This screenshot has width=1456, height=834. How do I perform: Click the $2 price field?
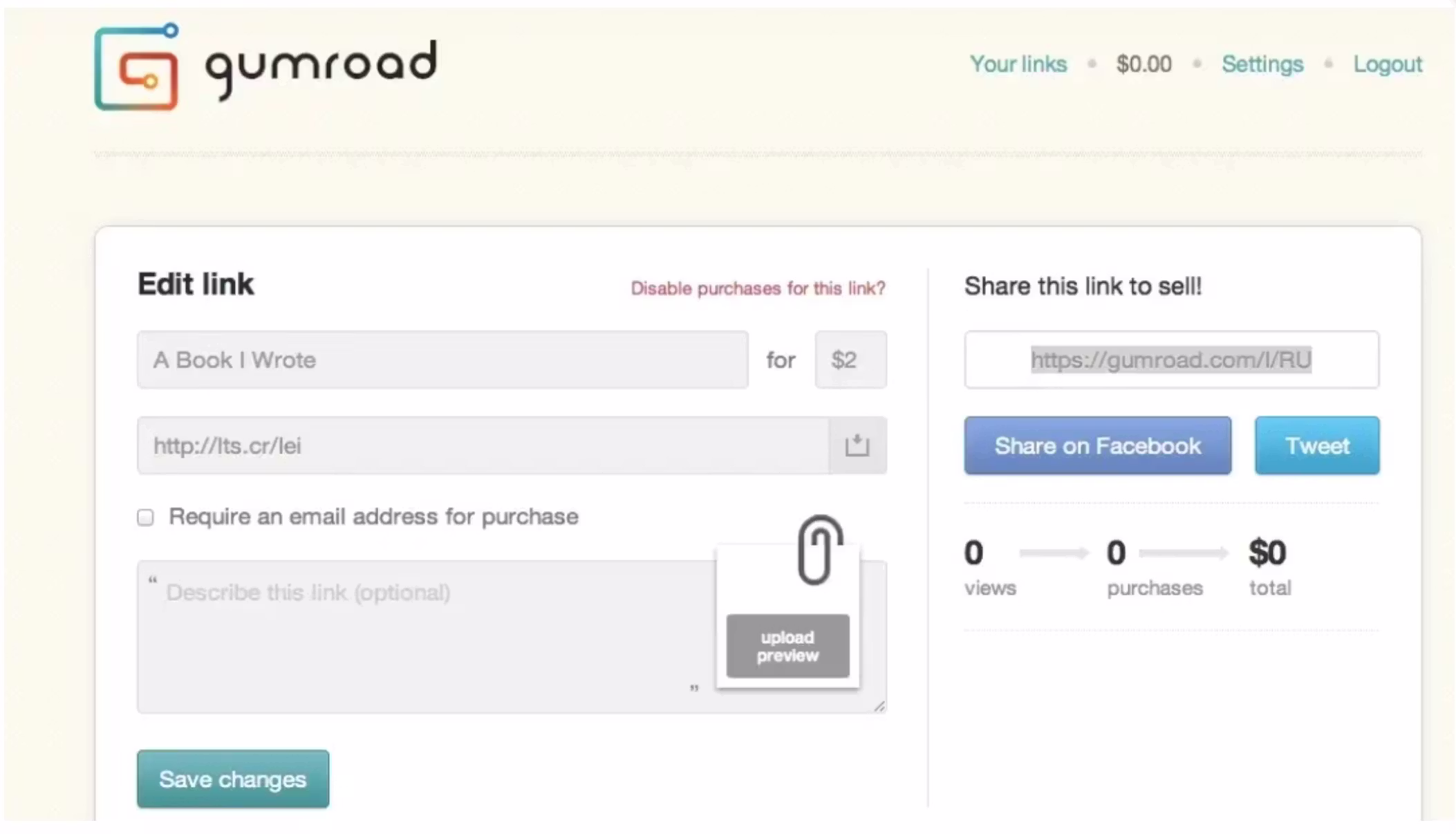click(851, 360)
